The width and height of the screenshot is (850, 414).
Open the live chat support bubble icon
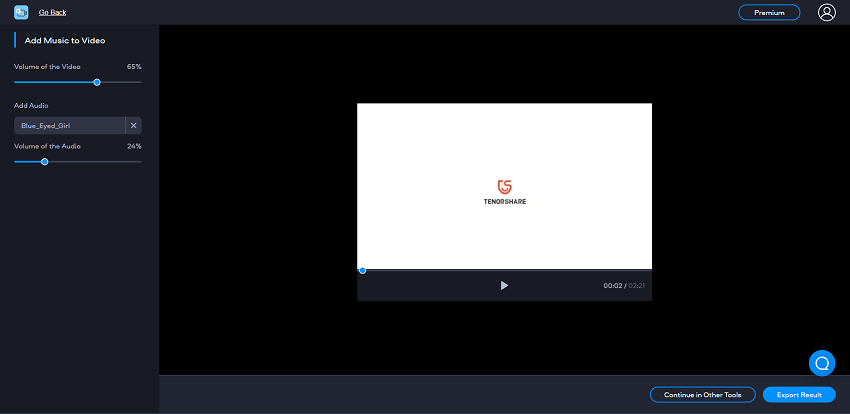tap(821, 362)
